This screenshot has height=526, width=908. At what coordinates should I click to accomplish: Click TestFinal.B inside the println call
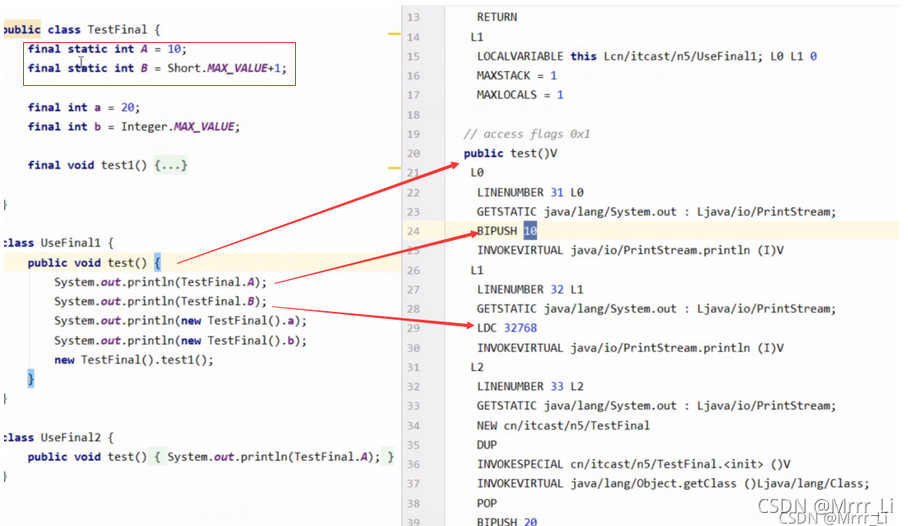tap(218, 301)
